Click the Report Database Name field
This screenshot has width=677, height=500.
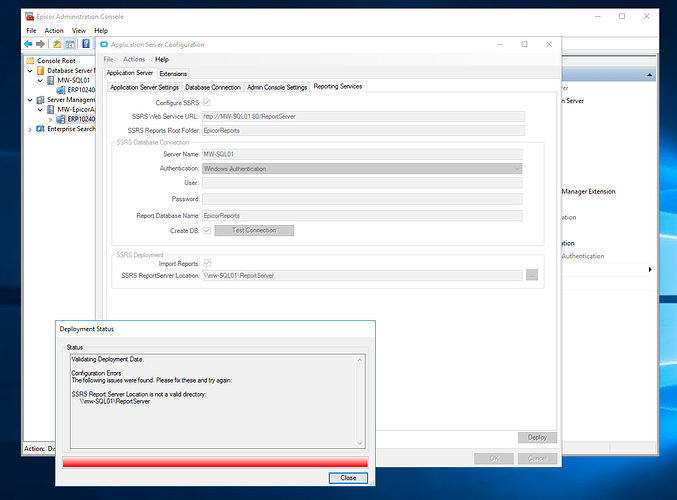[362, 215]
